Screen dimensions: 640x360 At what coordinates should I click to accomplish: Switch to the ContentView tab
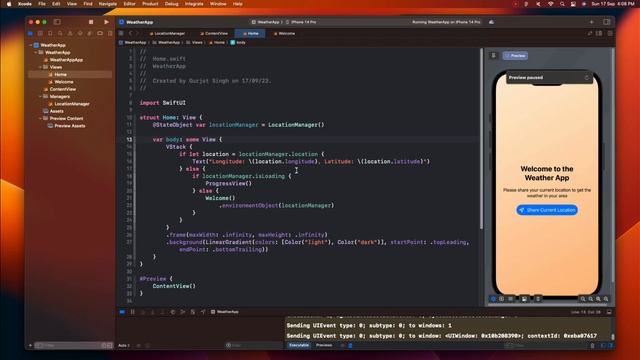(x=214, y=33)
